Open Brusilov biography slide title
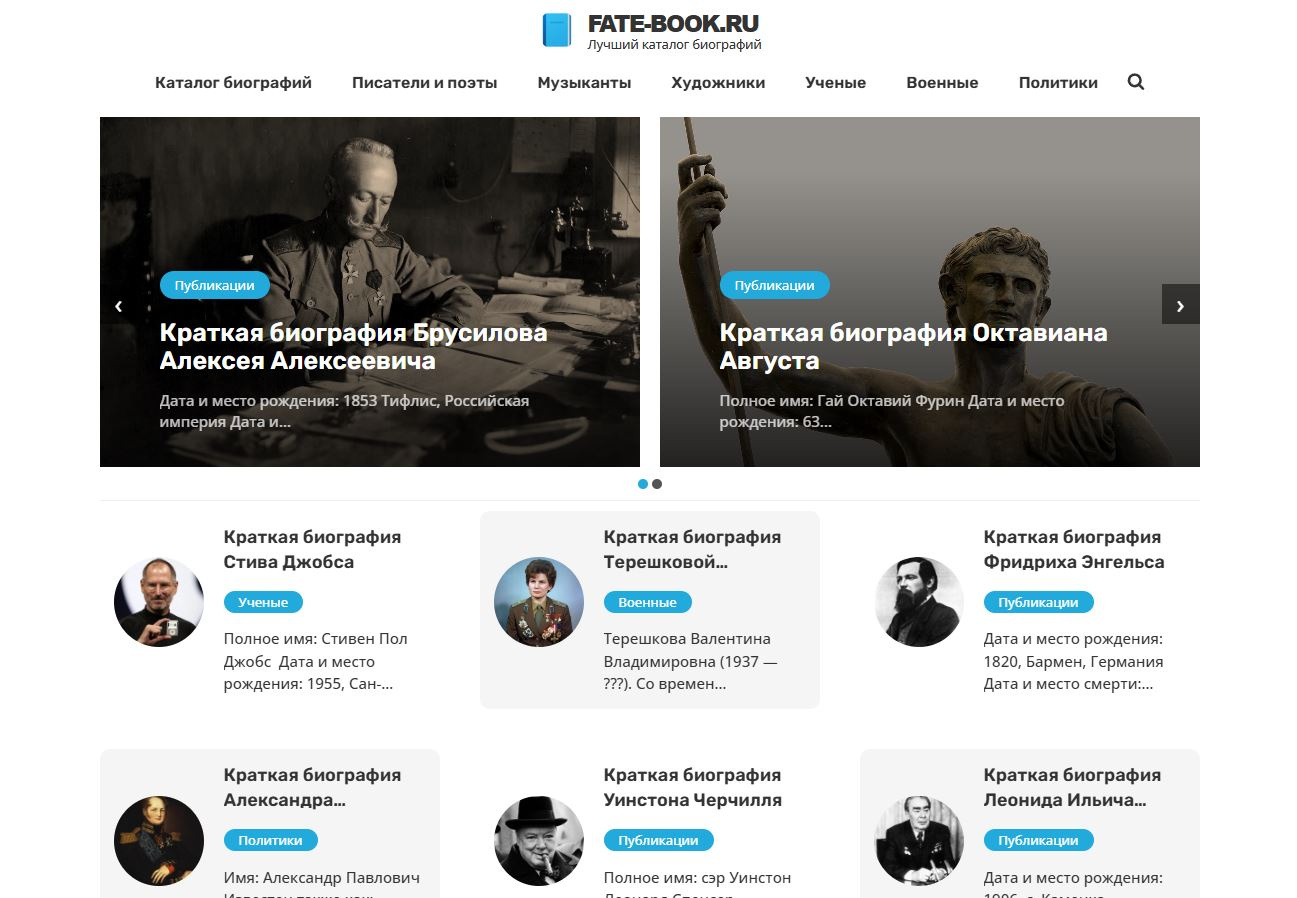1297x898 pixels. point(353,346)
